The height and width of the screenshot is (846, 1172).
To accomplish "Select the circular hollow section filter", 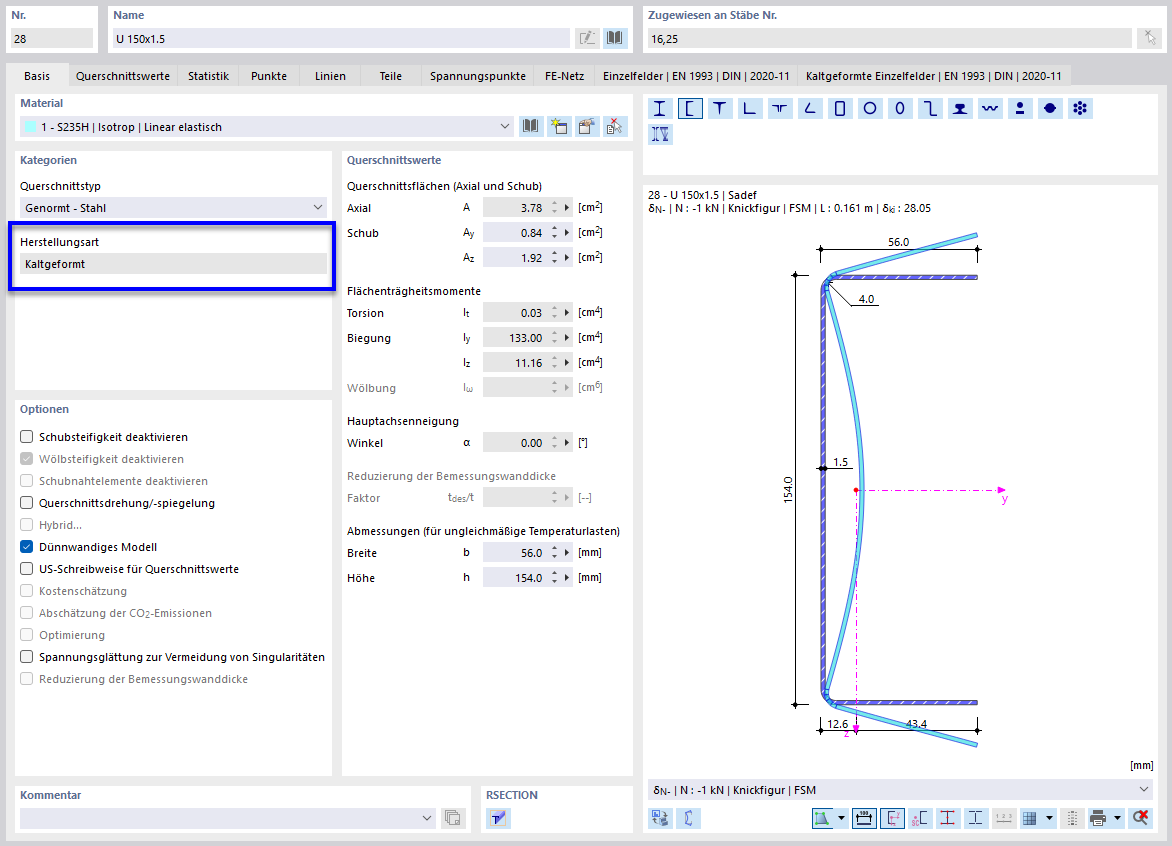I will (x=870, y=108).
